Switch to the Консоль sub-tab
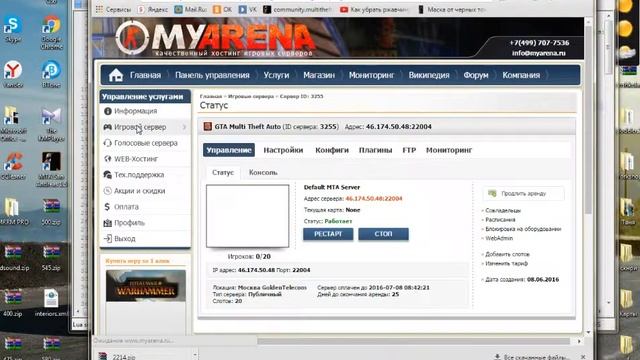 (x=263, y=173)
